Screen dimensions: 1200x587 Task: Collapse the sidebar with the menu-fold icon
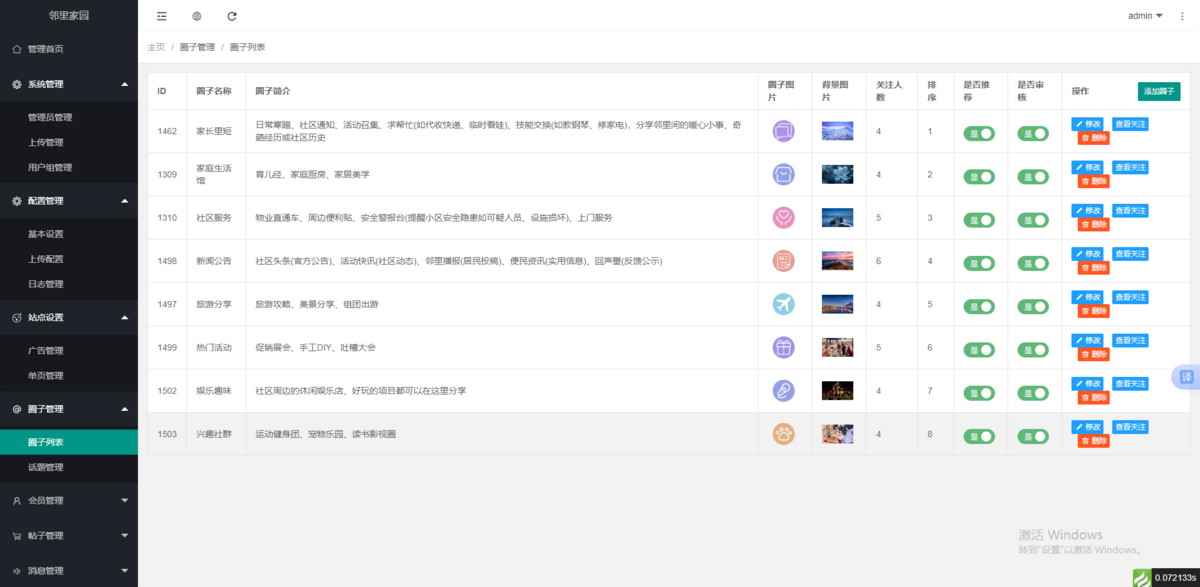[162, 16]
